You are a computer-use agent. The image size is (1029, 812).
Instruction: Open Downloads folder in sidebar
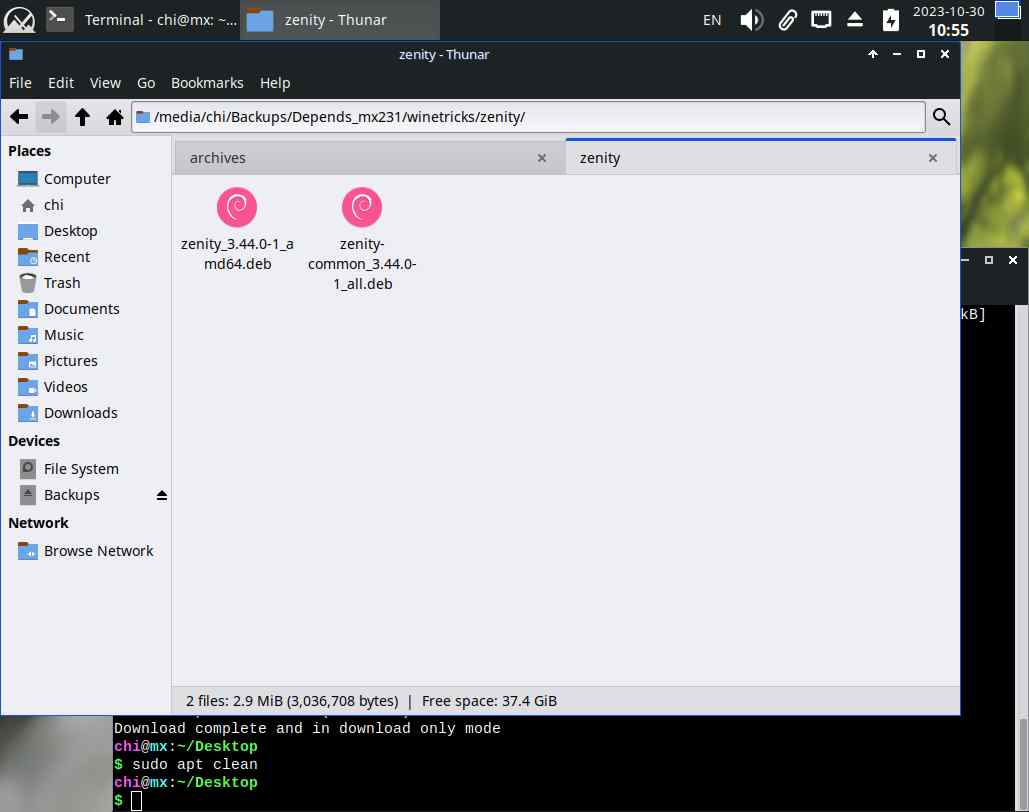point(80,413)
